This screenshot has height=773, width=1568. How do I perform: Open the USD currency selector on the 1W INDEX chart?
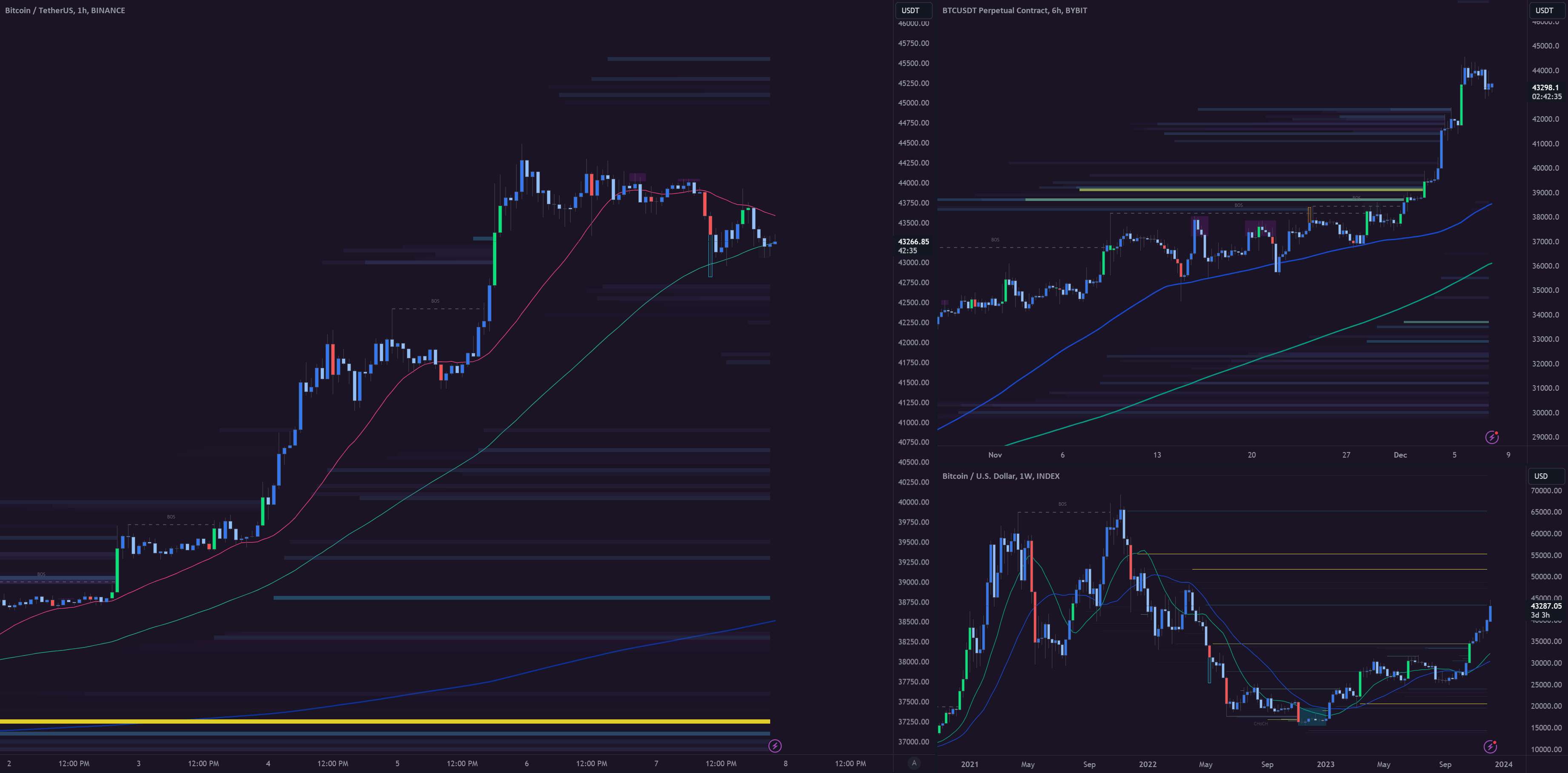pyautogui.click(x=1546, y=476)
